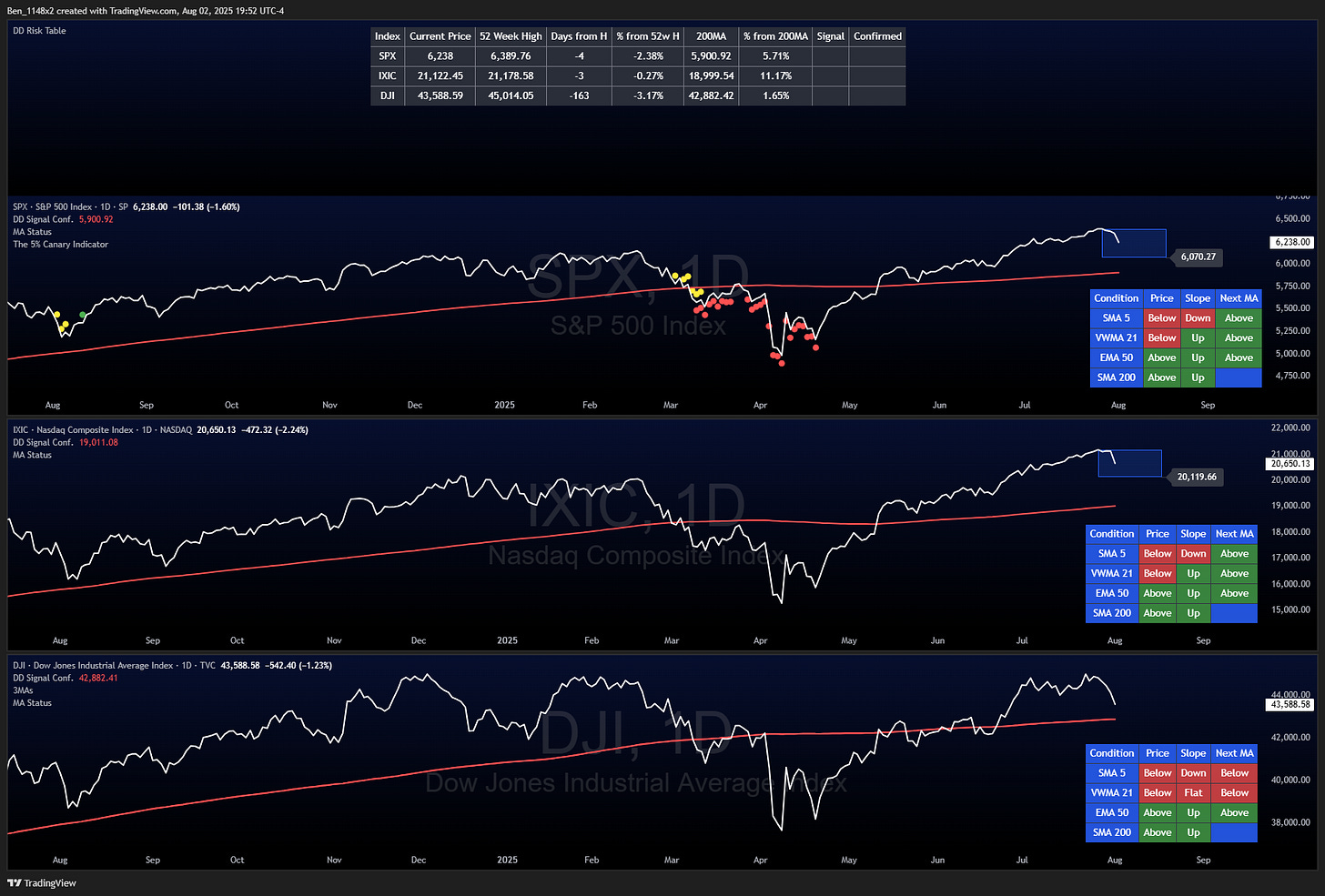Click the 'Next MA' header in the IXIC MA table
1325x896 pixels.
[1234, 534]
